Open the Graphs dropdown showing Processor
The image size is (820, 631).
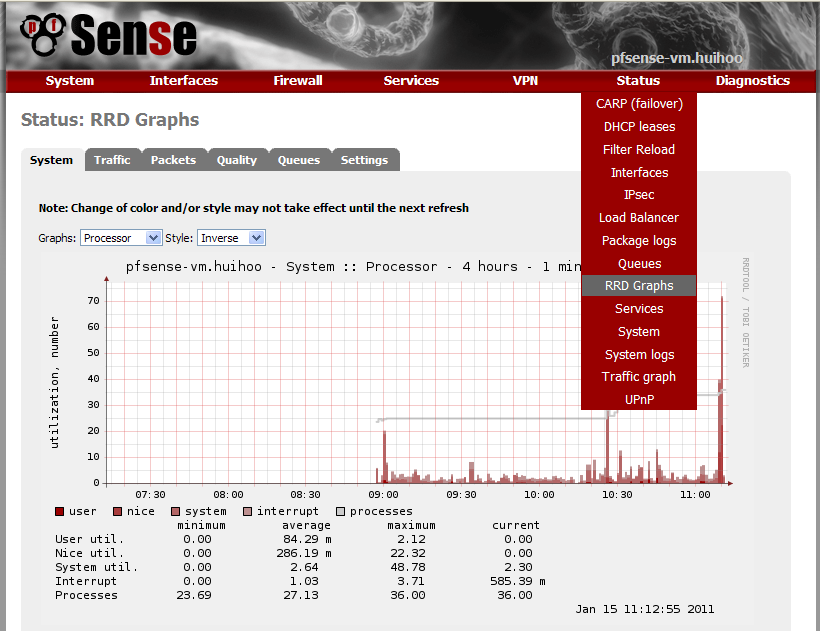pos(122,238)
